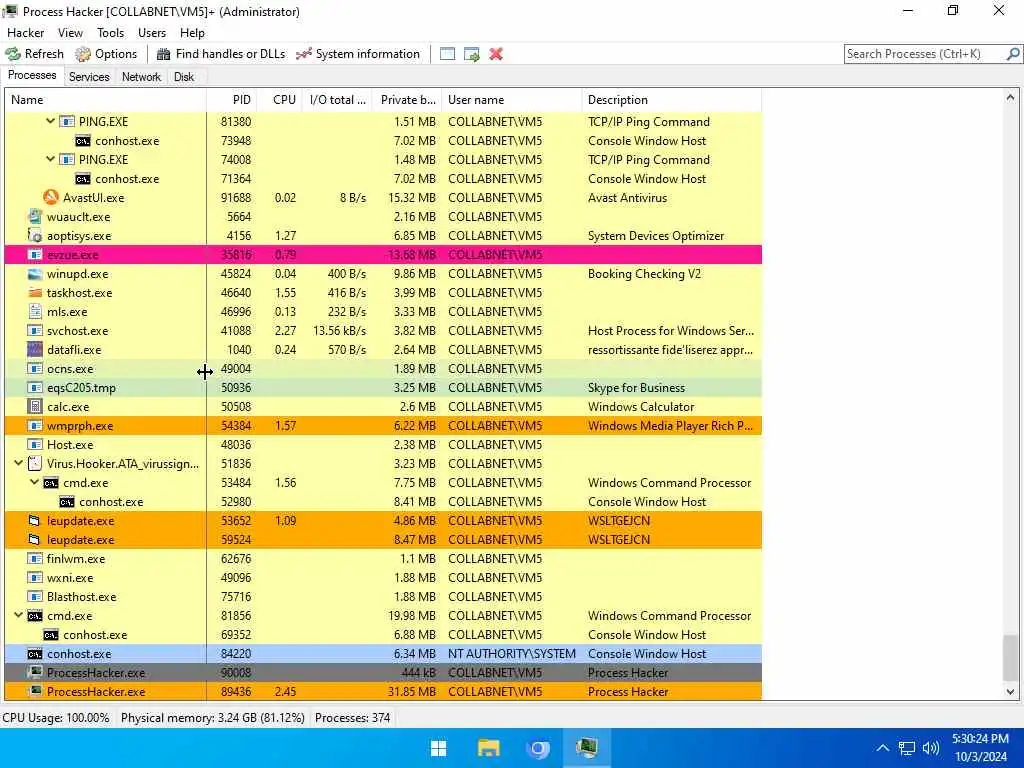Click icon of leupdate.exe PID 53652
1024x768 pixels.
[x=35, y=520]
